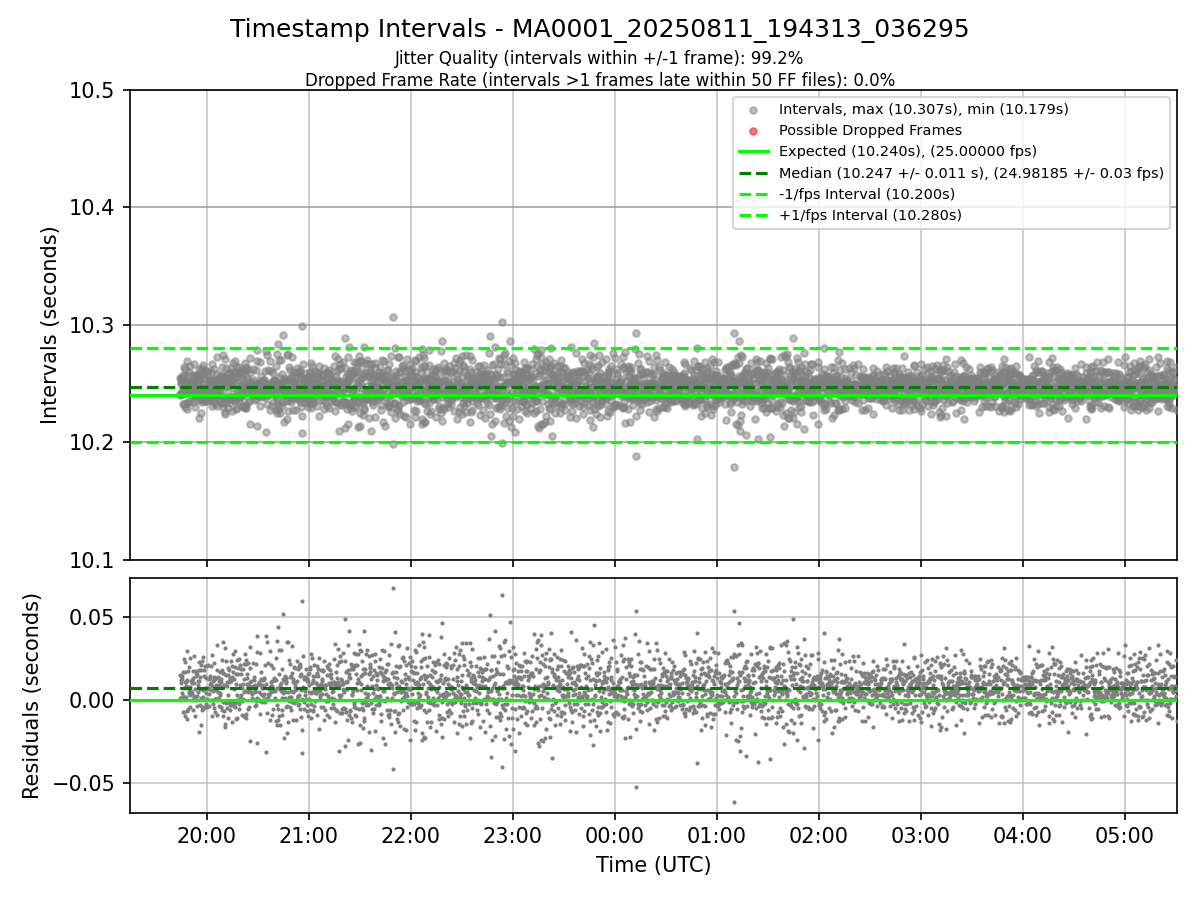
Task: Select legend entry 'Possible Dropped Frames'
Action: pos(870,130)
